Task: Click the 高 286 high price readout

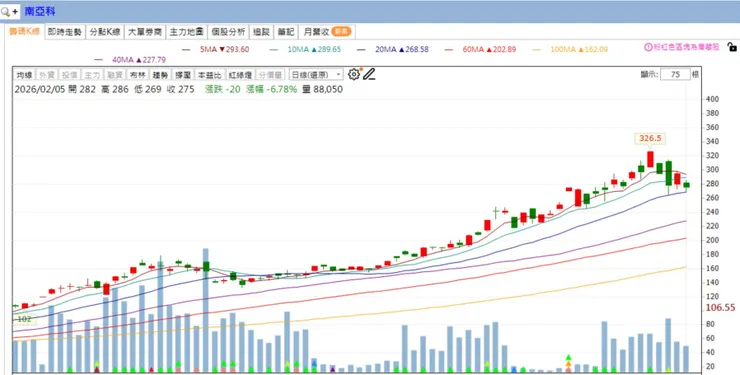Action: [115, 89]
